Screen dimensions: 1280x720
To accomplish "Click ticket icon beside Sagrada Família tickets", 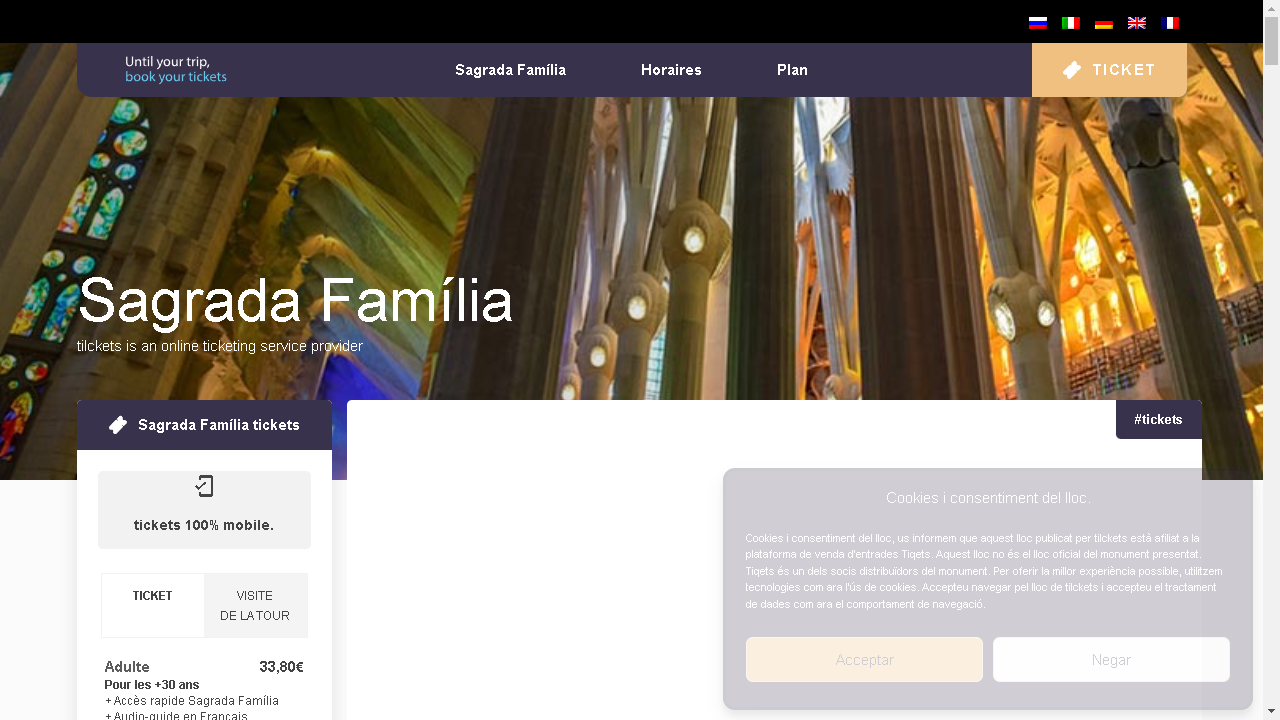I will click(118, 425).
